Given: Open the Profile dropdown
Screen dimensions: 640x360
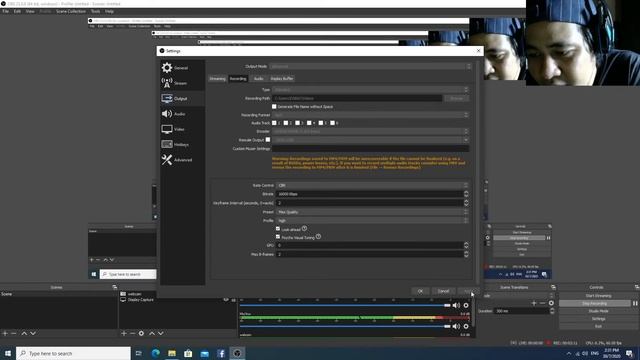Looking at the screenshot, I should [x=372, y=220].
